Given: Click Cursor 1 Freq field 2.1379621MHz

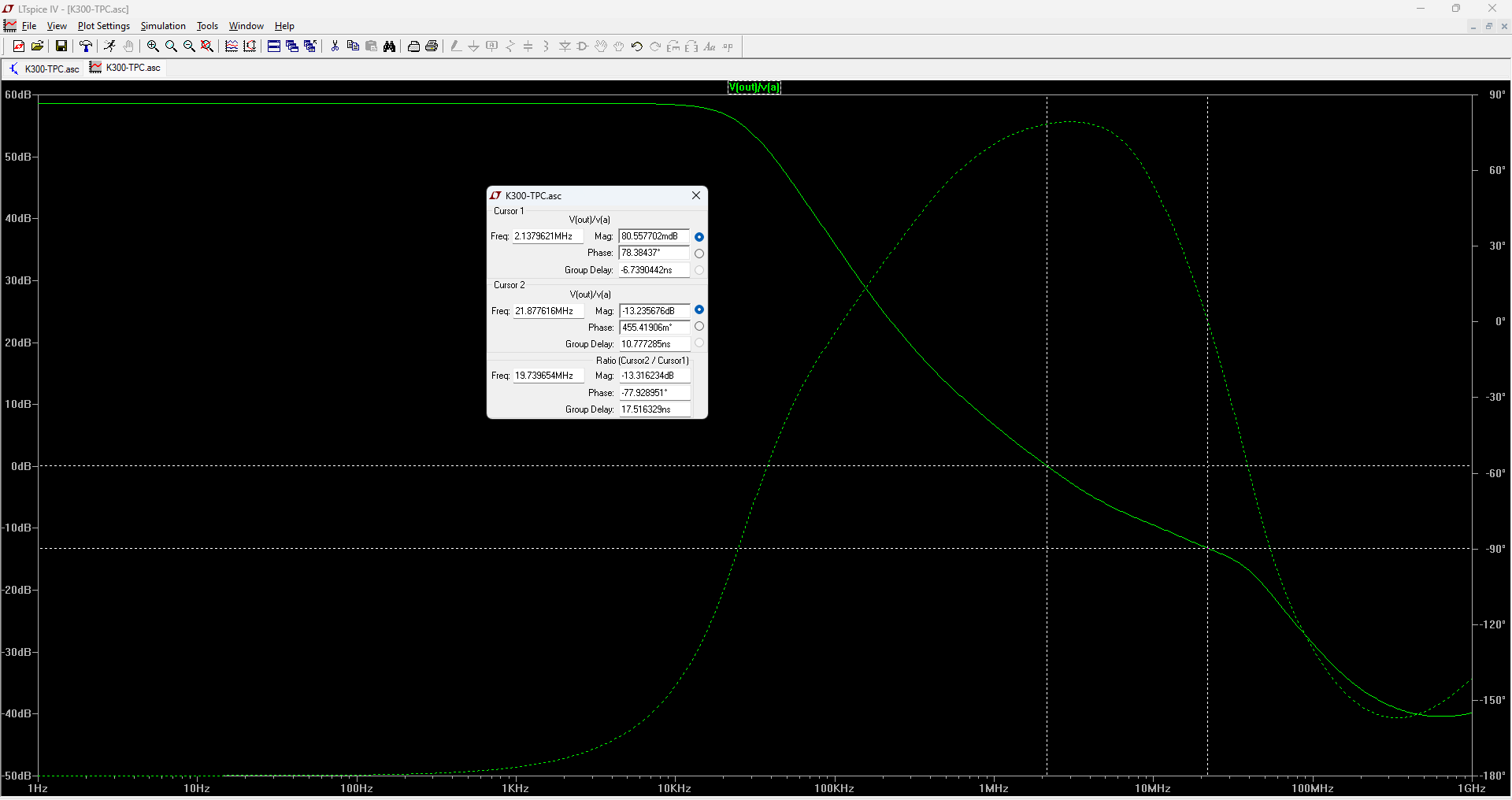Looking at the screenshot, I should [x=548, y=236].
